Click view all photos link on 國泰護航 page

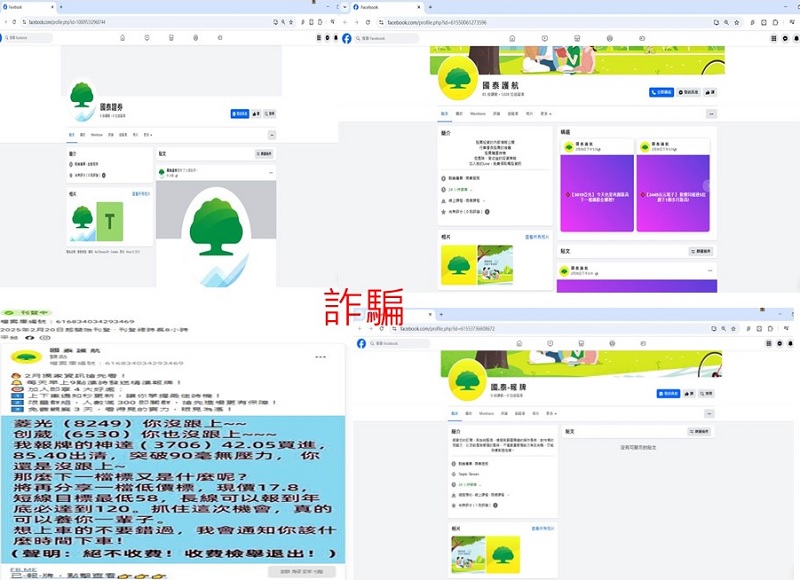coord(537,237)
